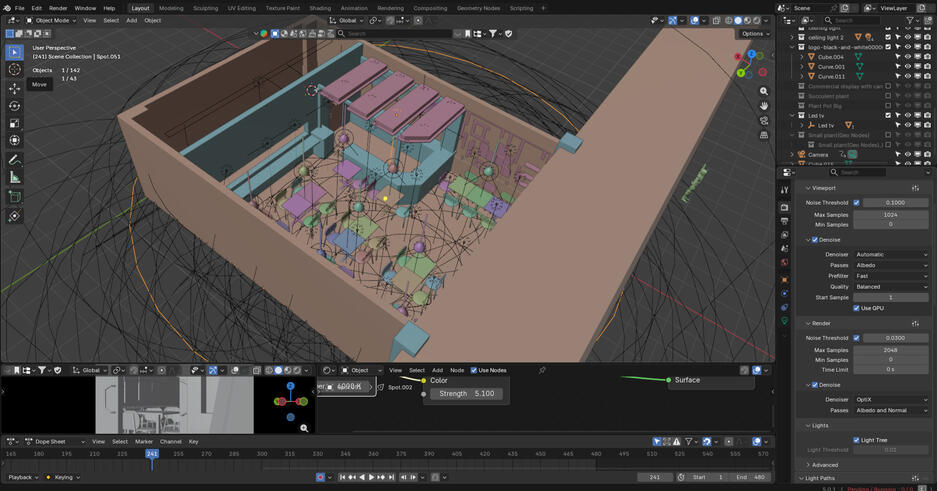The width and height of the screenshot is (937, 491).
Task: Toggle the Use Nodes checkbox
Action: click(x=474, y=370)
